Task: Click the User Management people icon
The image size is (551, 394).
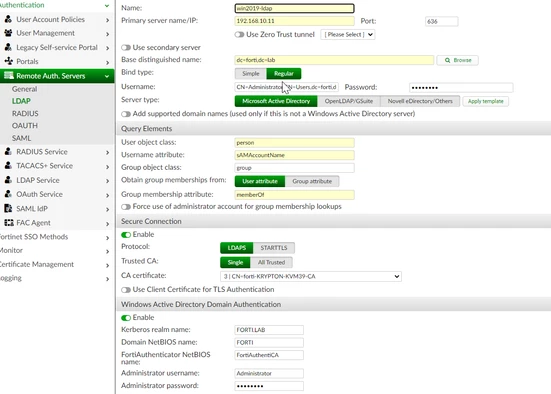Action: (x=8, y=33)
